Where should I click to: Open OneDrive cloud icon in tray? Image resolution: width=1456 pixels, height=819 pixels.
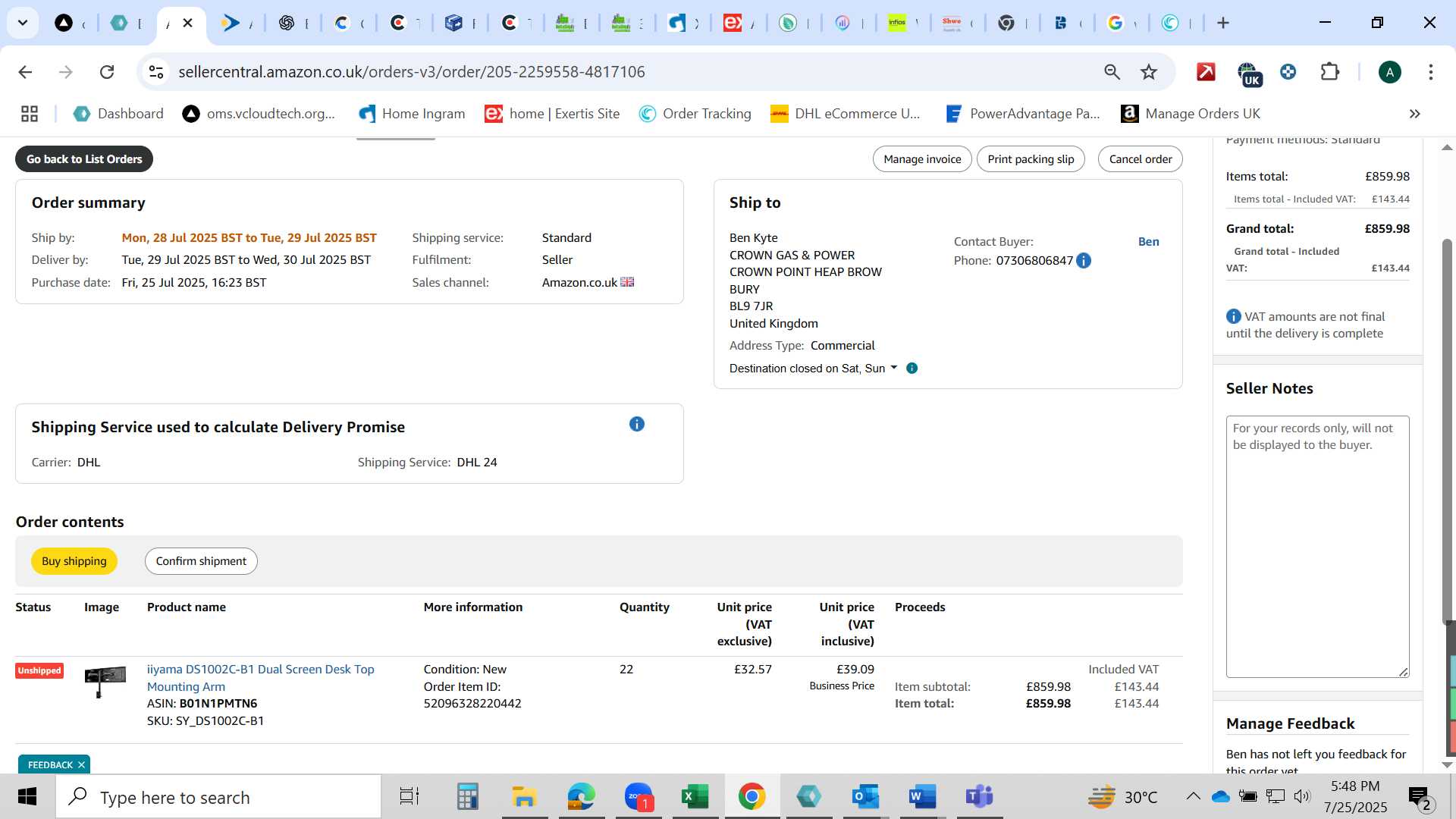[x=1220, y=796]
